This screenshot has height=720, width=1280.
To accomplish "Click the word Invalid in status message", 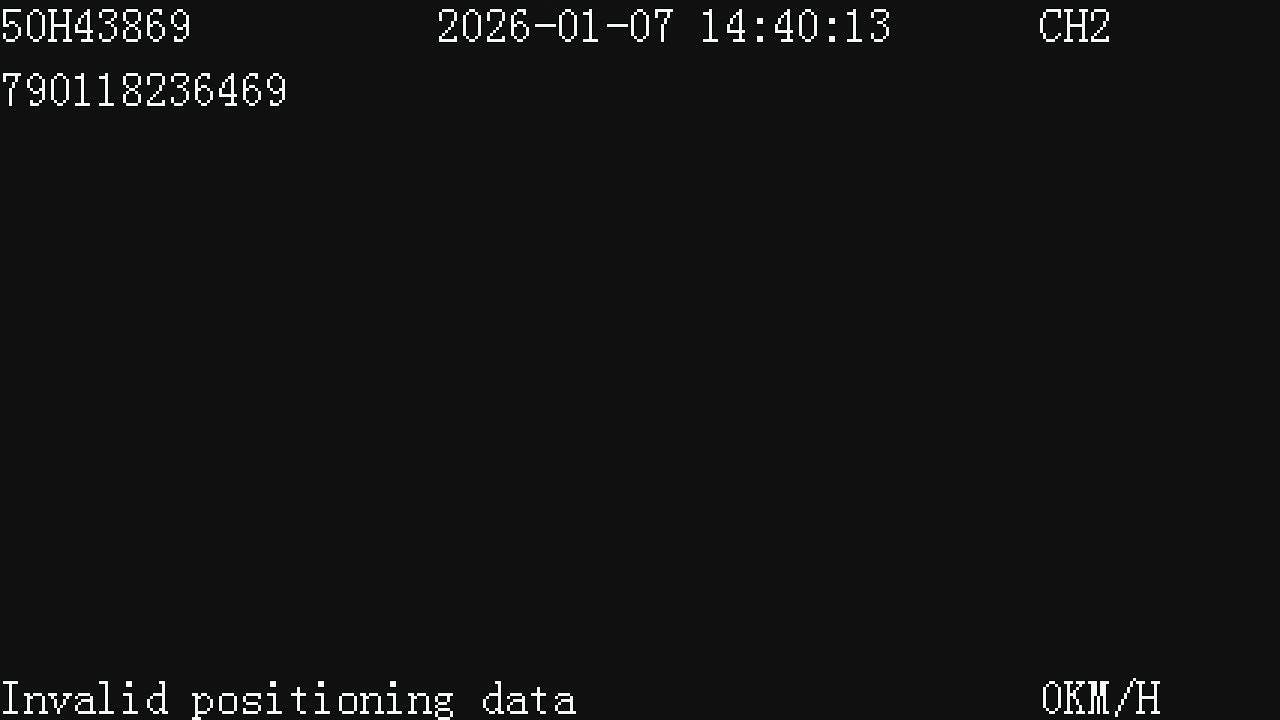I will click(x=84, y=699).
